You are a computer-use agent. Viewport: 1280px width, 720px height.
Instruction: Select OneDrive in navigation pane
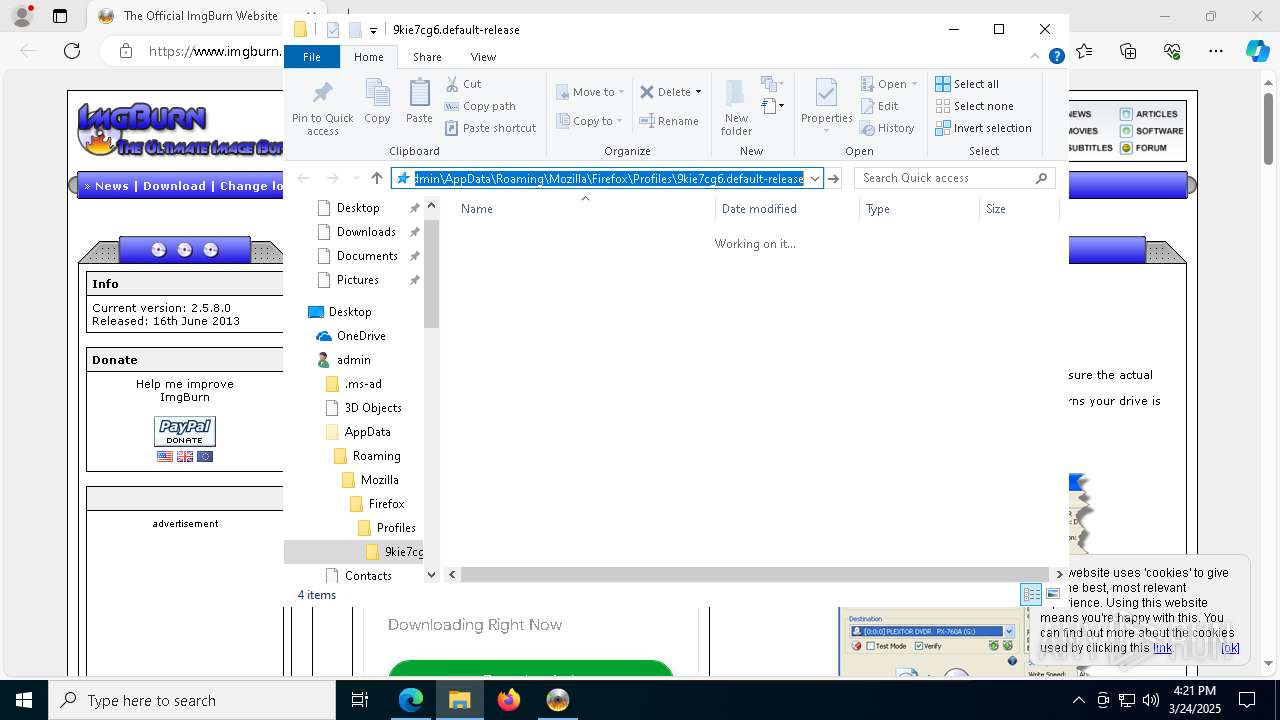coord(361,336)
